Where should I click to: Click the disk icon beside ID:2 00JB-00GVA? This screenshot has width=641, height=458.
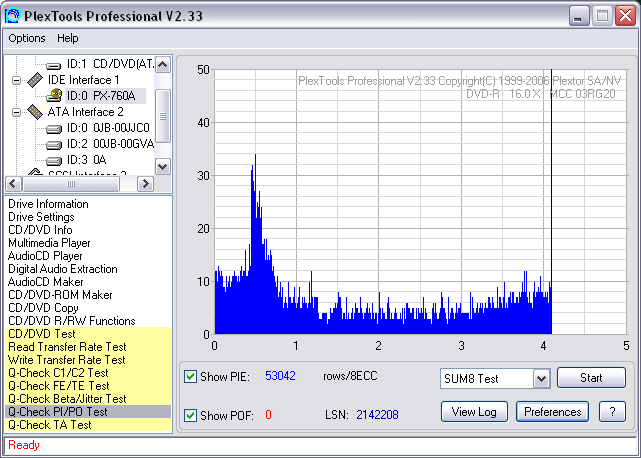pos(54,145)
